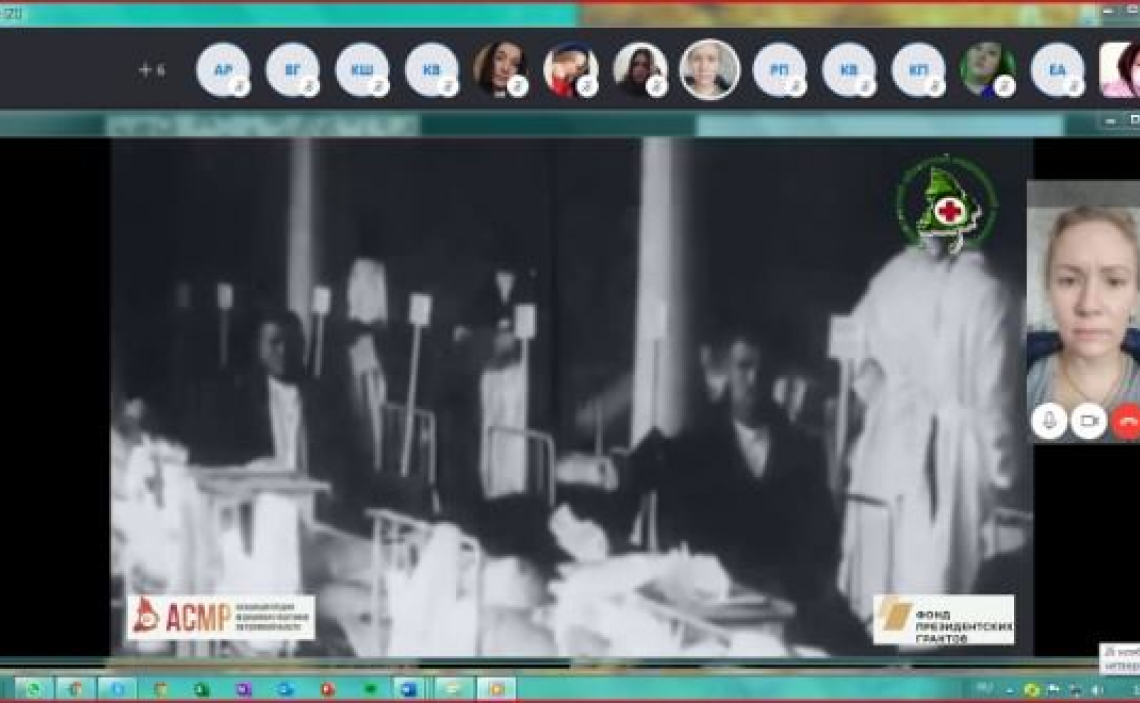
Task: Open participant КШ's avatar
Action: tap(362, 70)
